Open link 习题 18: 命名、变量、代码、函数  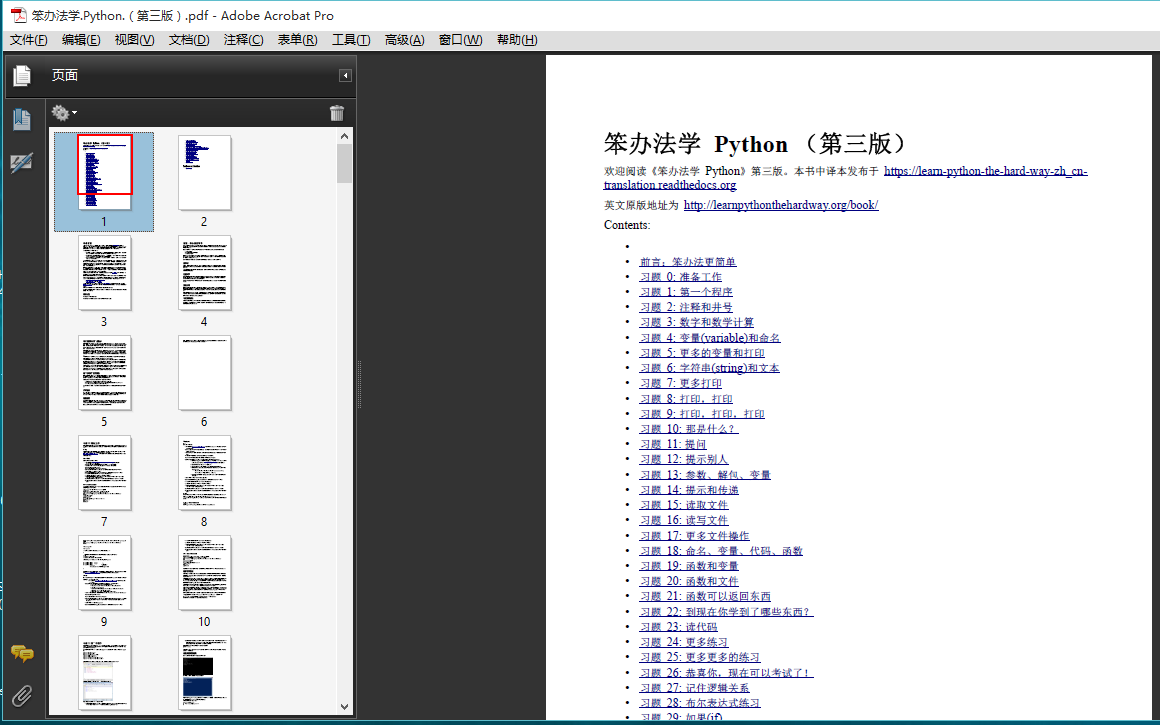click(x=721, y=551)
